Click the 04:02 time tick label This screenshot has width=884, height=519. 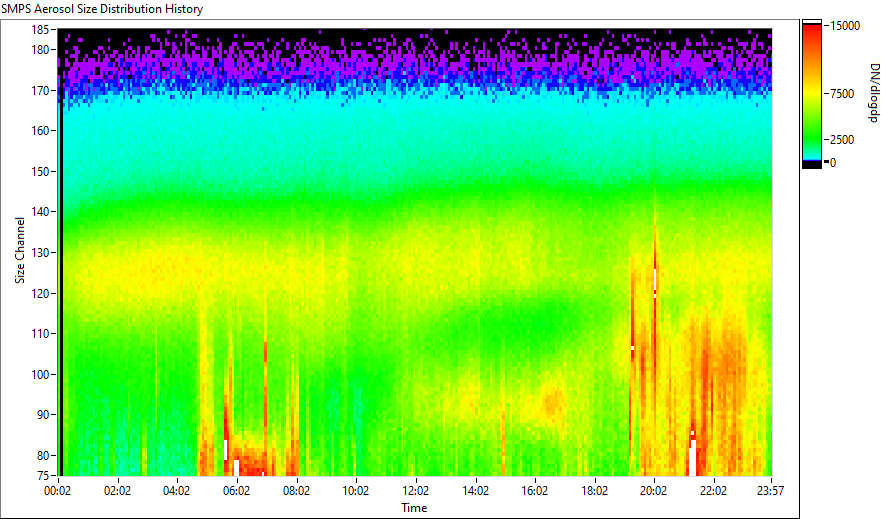click(x=177, y=491)
